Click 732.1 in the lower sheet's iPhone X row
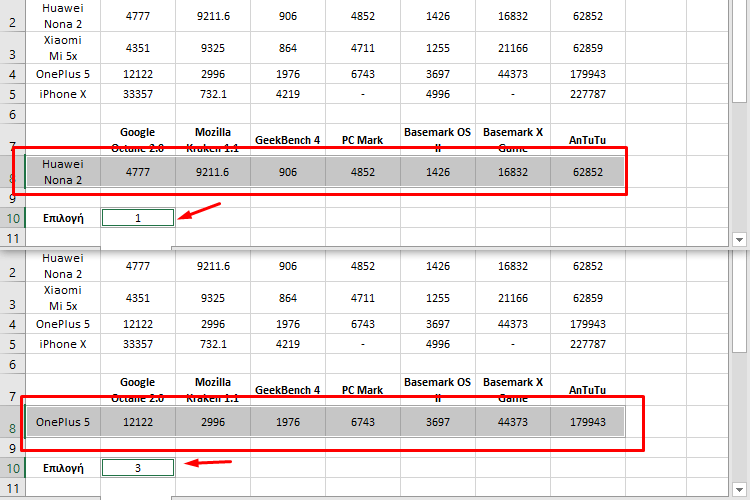This screenshot has height=500, width=750. (x=213, y=344)
